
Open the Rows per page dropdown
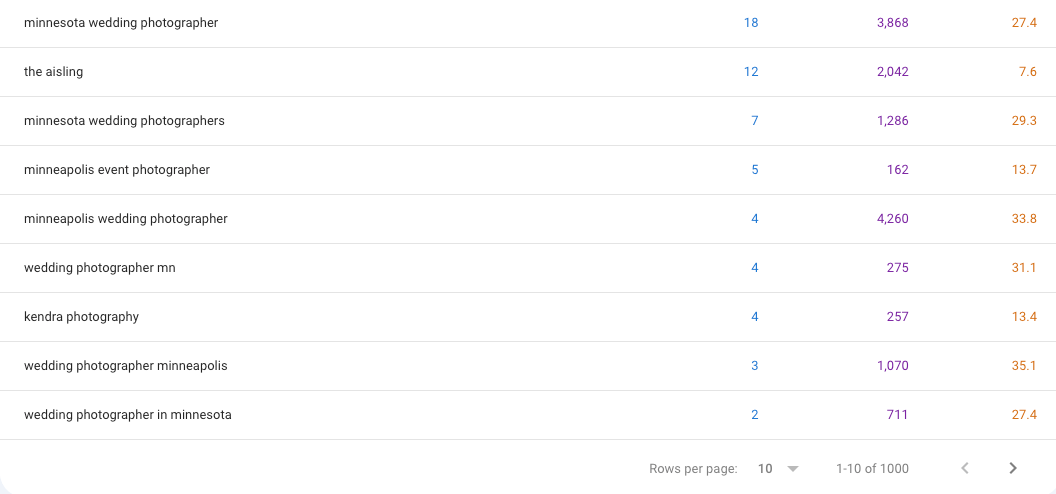point(778,468)
